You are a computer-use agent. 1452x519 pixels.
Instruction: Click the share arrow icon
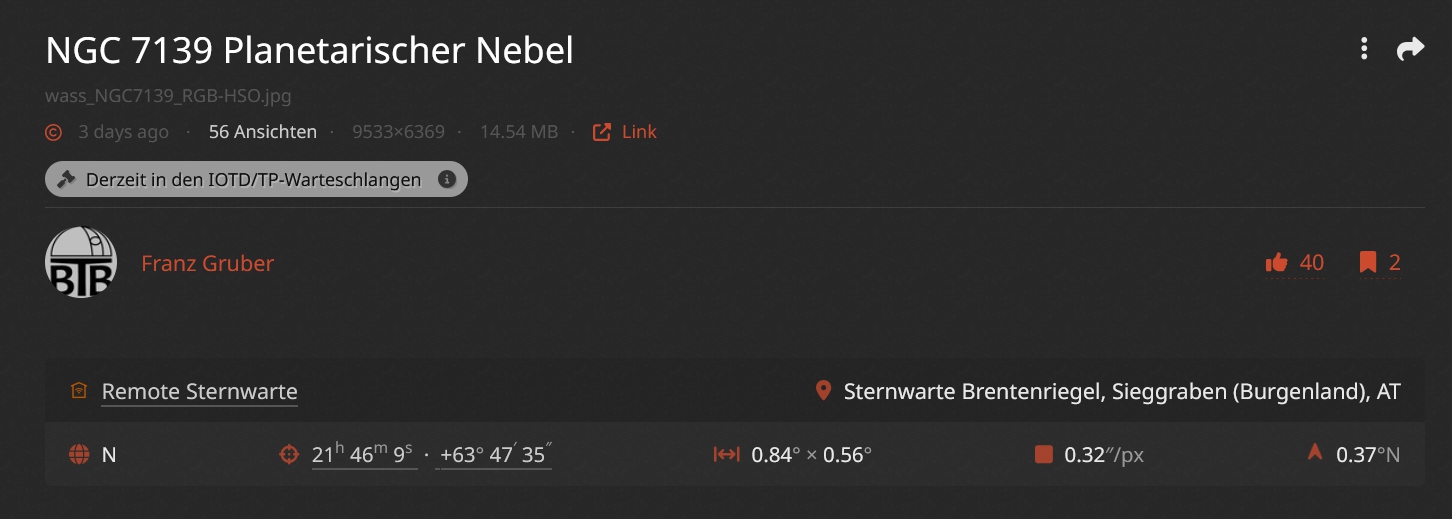(x=1410, y=48)
